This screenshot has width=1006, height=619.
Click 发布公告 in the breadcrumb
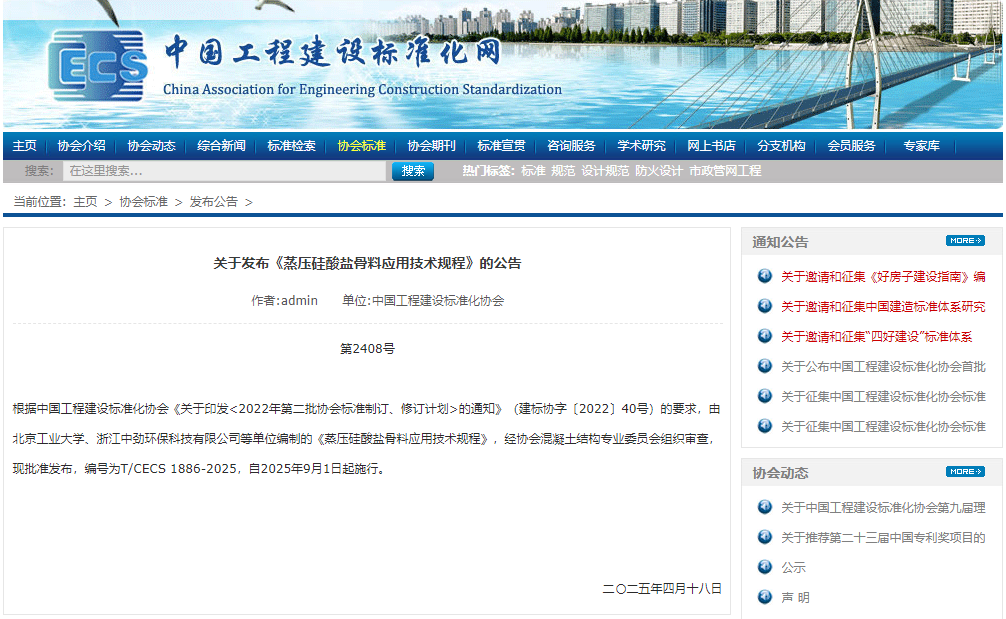coord(214,202)
